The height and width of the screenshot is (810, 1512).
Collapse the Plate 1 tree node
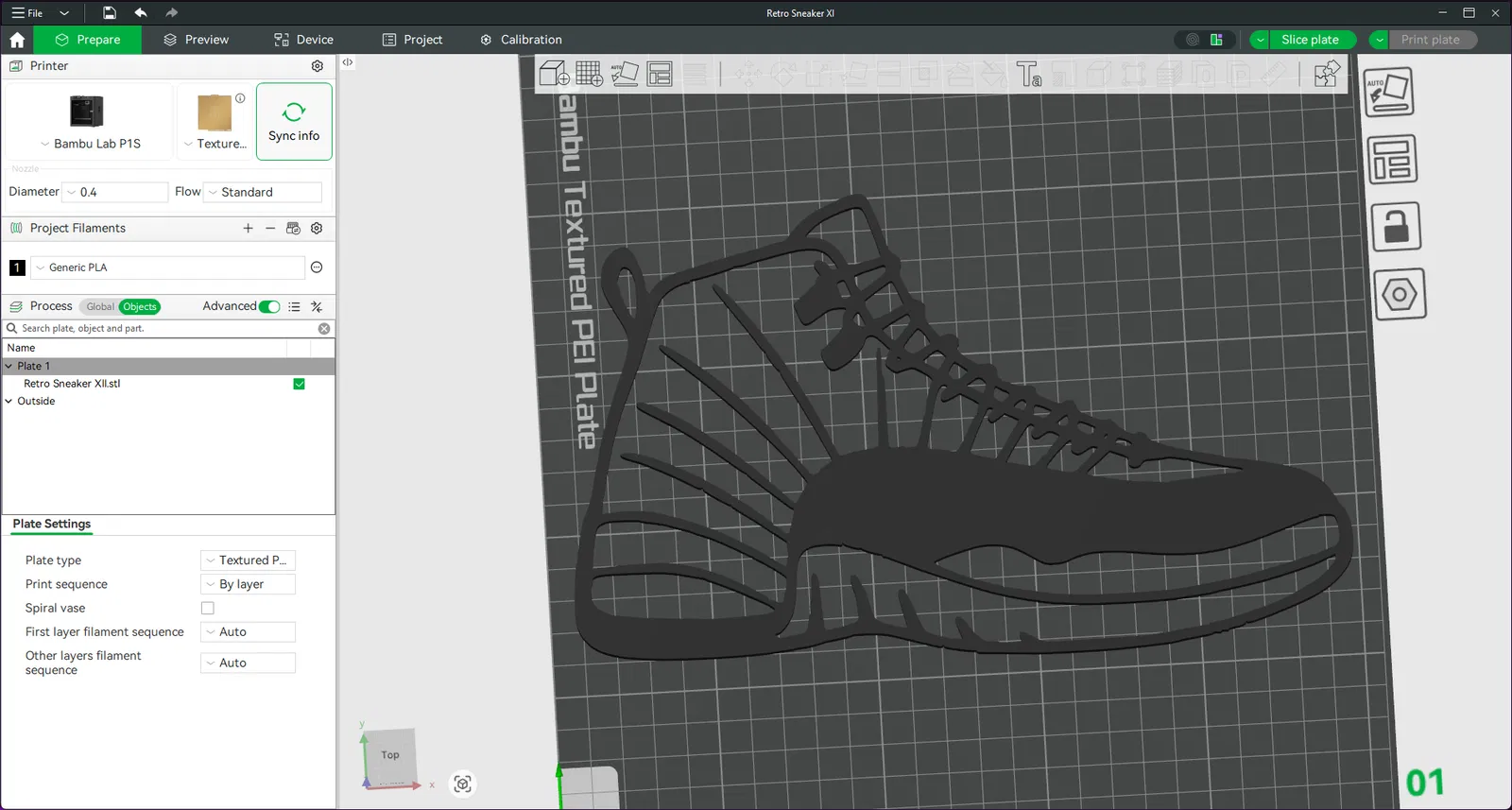click(9, 366)
